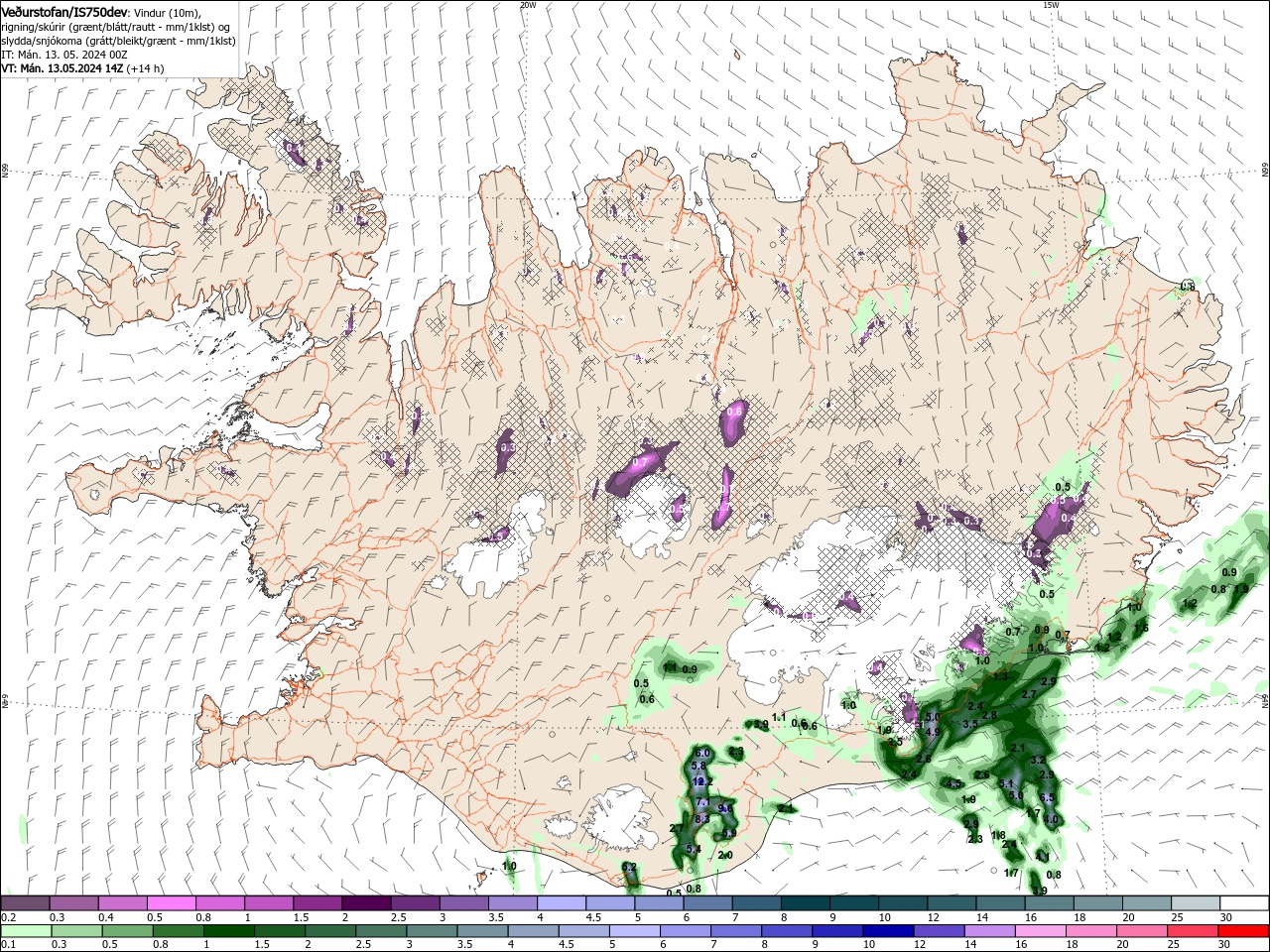The width and height of the screenshot is (1270, 952).
Task: Pick the light gray 25 snow legend swatch
Action: (1195, 903)
